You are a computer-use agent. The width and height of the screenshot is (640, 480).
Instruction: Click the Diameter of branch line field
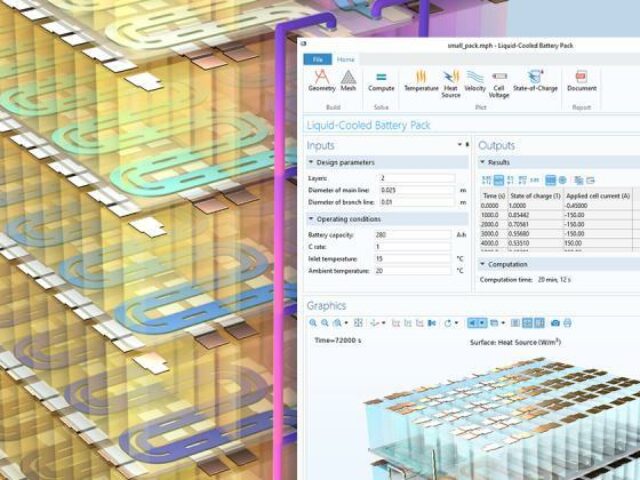pyautogui.click(x=417, y=202)
